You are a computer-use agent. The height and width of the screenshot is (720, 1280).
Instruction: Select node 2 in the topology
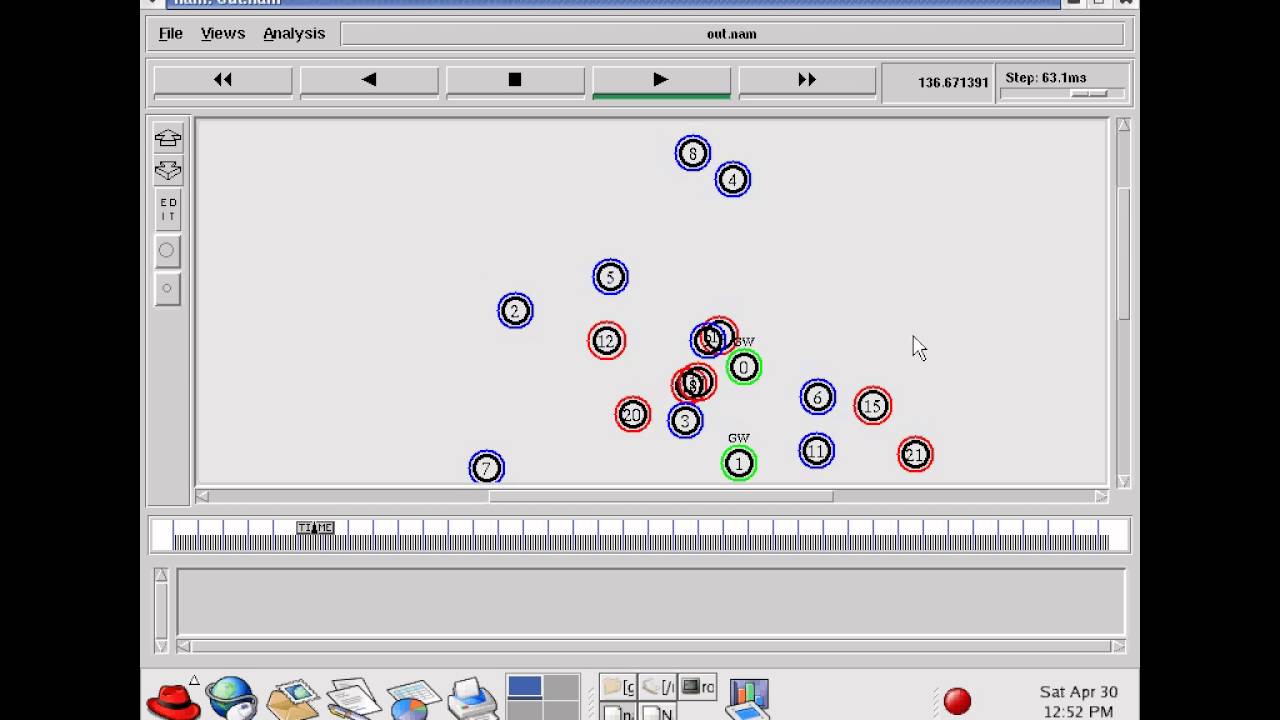pos(515,311)
